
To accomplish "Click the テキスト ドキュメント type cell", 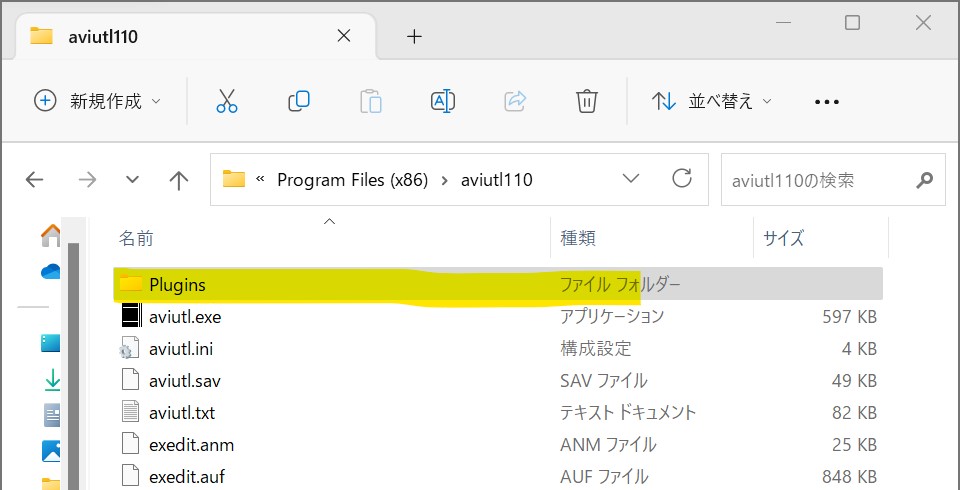I will click(x=628, y=412).
